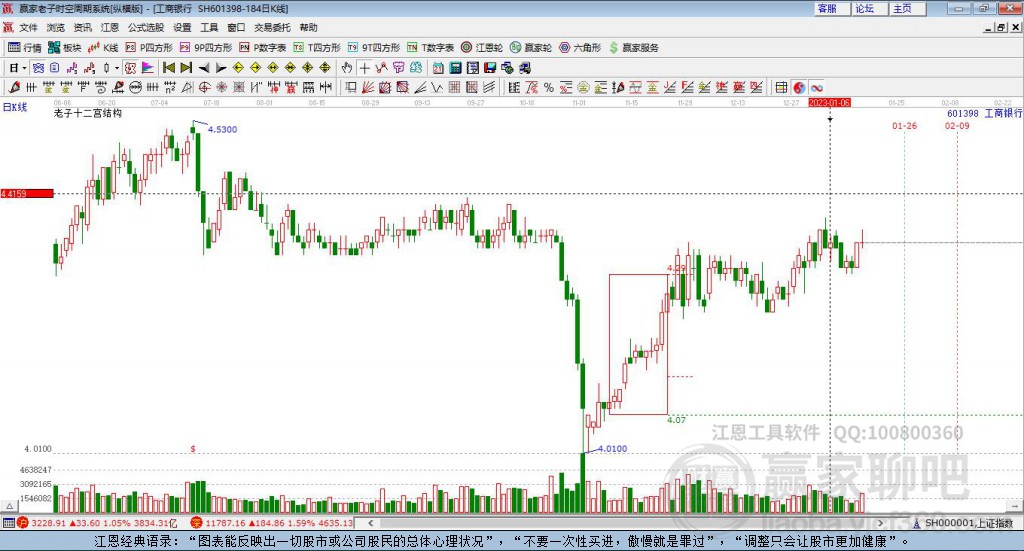Step chart right with black arrow

[221, 68]
